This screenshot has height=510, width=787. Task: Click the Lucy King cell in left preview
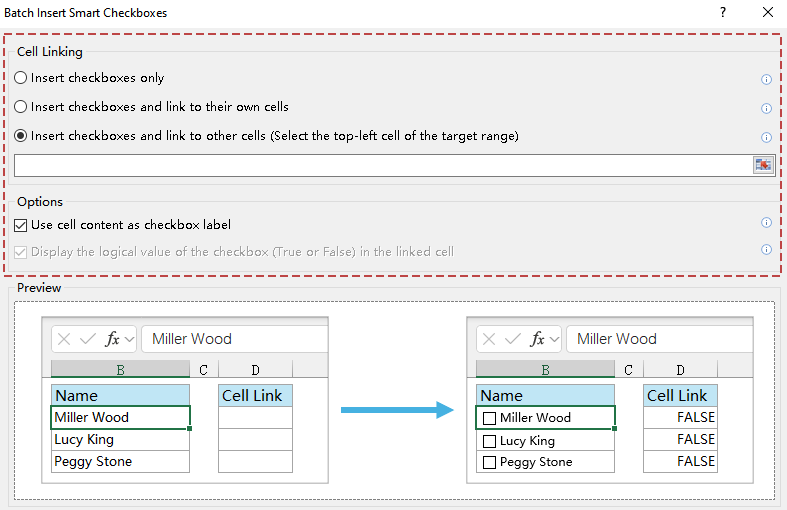(x=120, y=440)
